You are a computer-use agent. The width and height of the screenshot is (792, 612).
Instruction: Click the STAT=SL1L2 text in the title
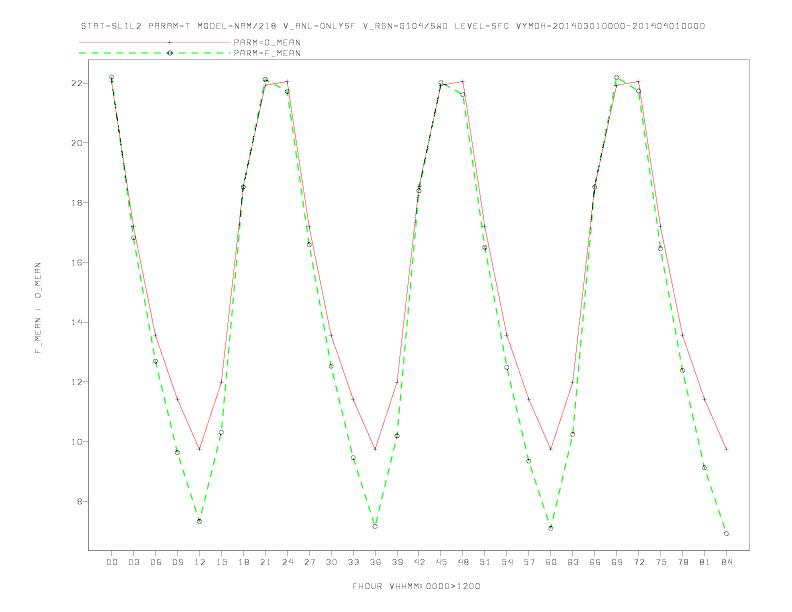coord(111,26)
